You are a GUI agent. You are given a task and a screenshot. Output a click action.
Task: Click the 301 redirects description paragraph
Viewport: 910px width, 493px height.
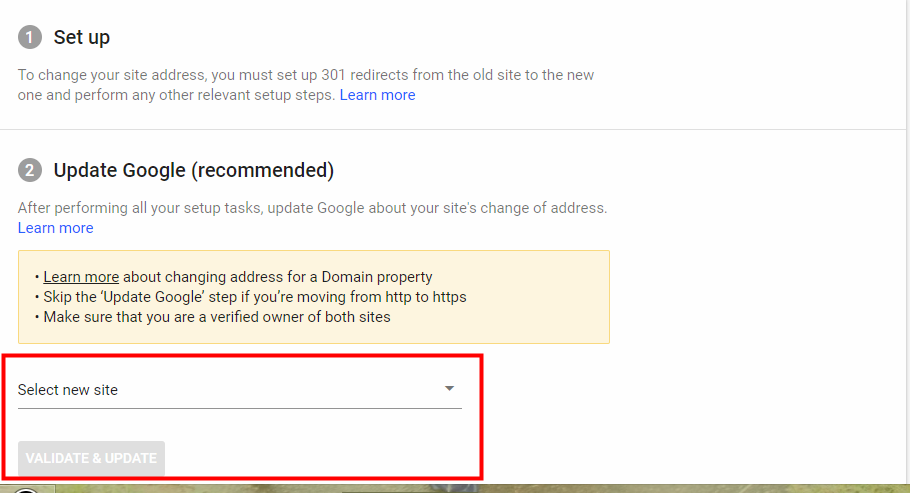(306, 85)
